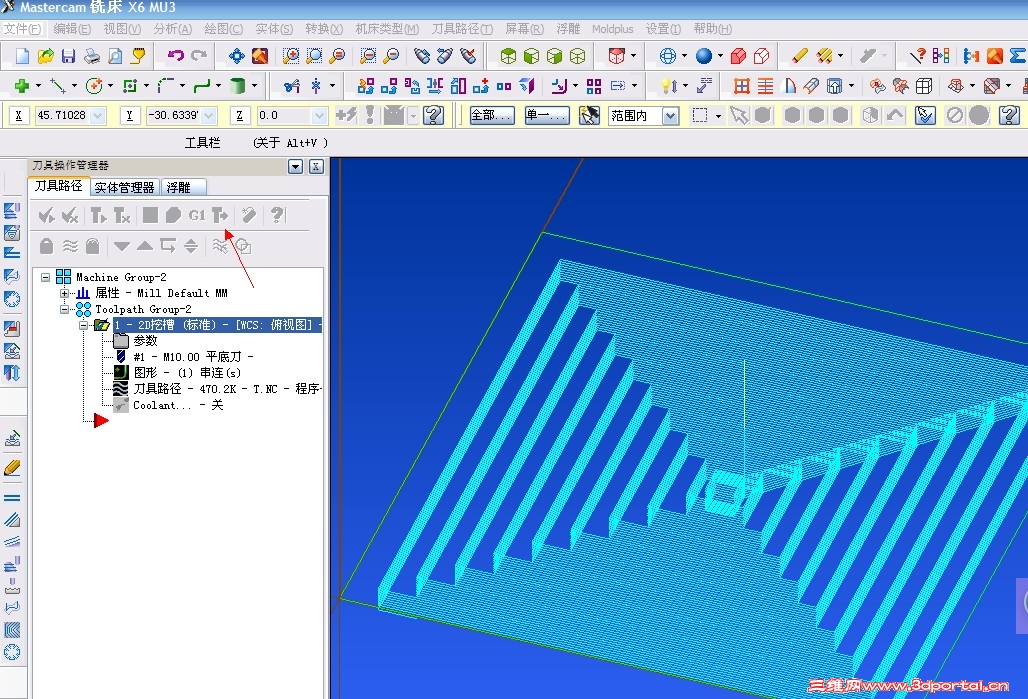Click the X coordinate label button

(x=18, y=116)
